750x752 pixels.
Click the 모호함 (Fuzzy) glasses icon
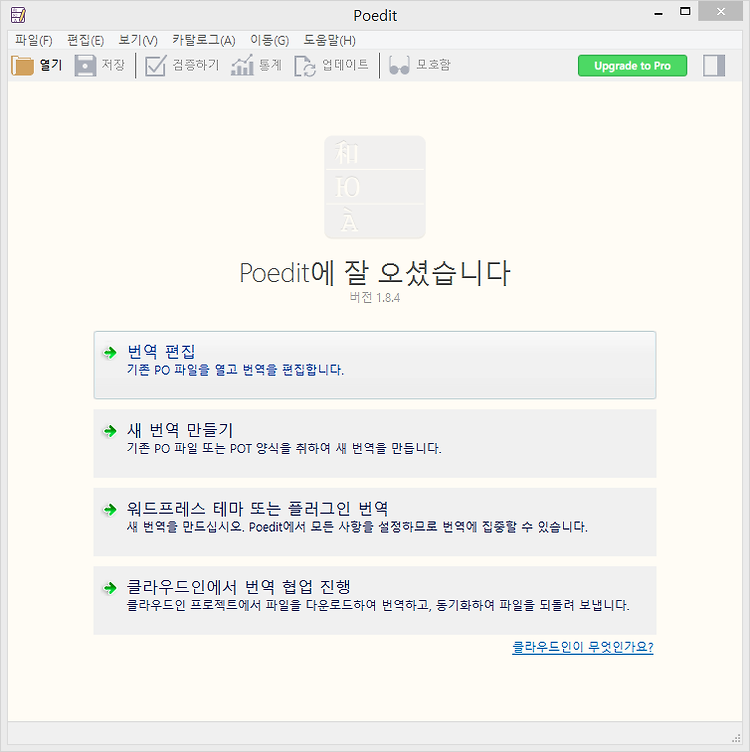(x=399, y=66)
